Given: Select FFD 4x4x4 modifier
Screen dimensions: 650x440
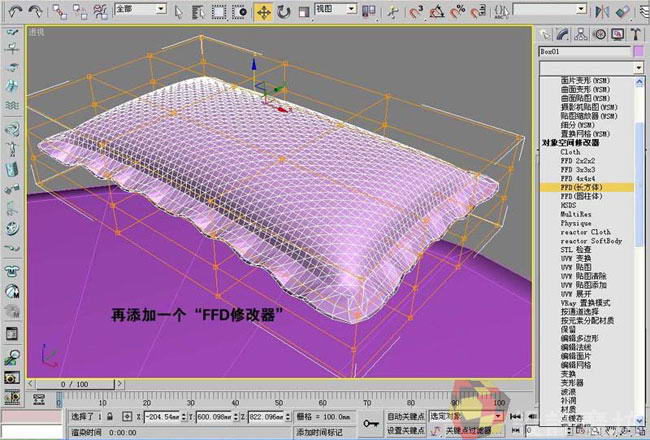Looking at the screenshot, I should 577,179.
